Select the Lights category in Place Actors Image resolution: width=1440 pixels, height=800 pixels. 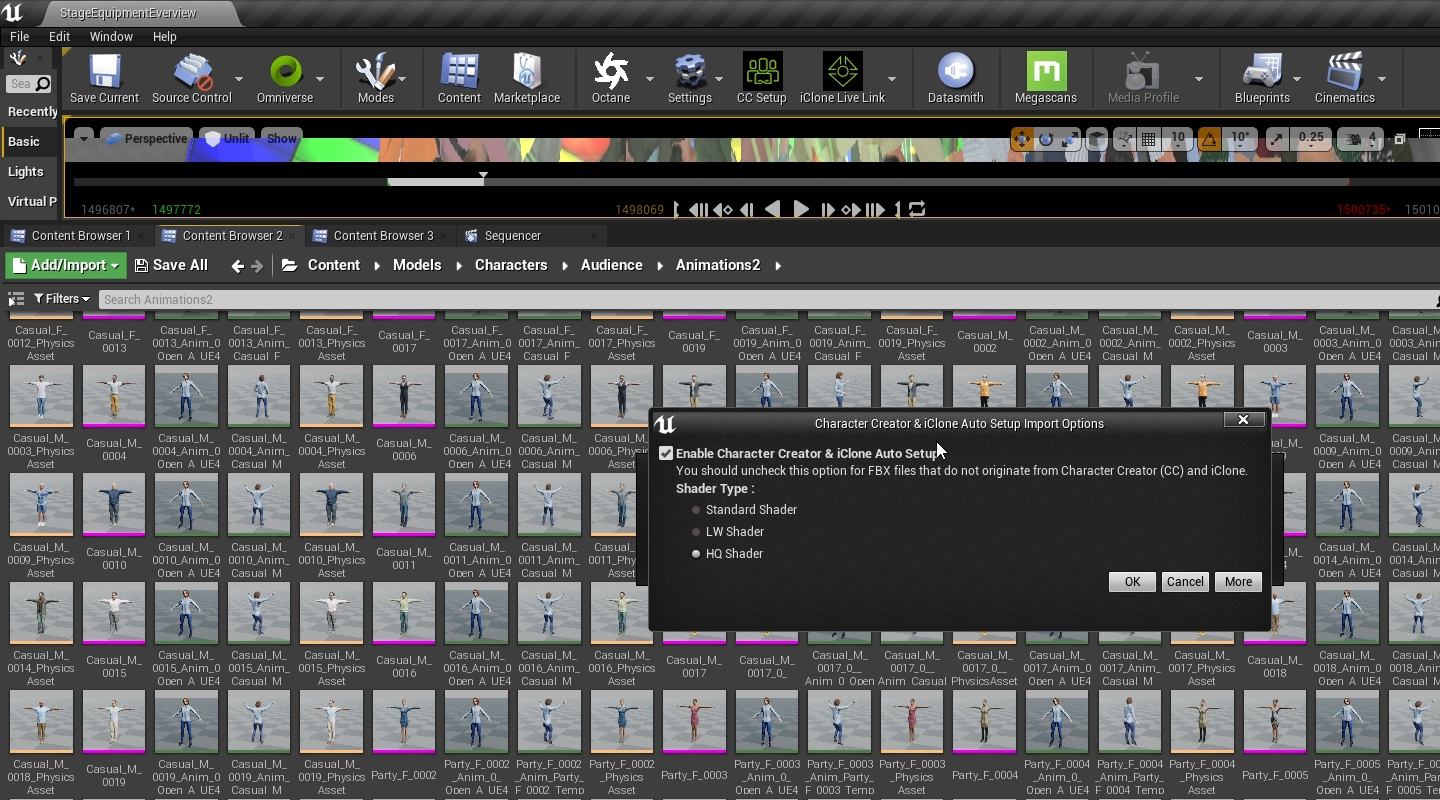point(26,172)
